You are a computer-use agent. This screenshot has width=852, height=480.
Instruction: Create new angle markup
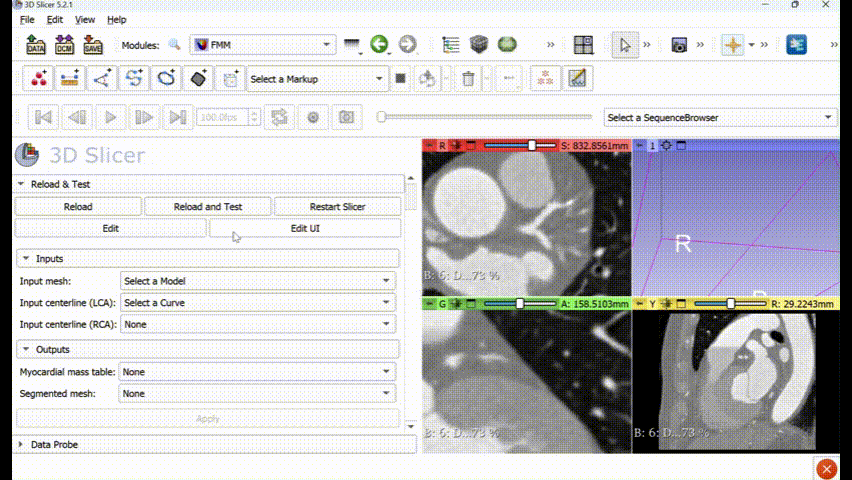tap(102, 79)
